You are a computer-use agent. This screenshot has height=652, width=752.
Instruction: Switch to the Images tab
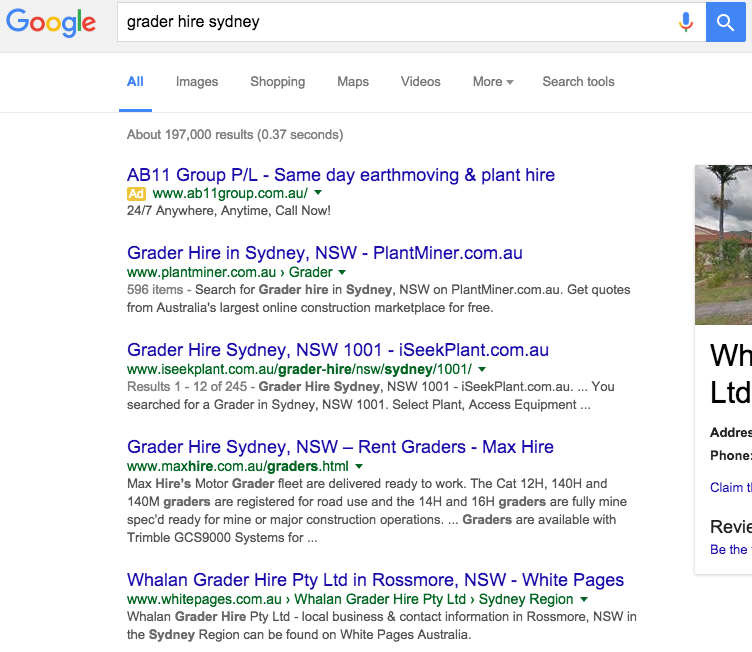point(197,82)
